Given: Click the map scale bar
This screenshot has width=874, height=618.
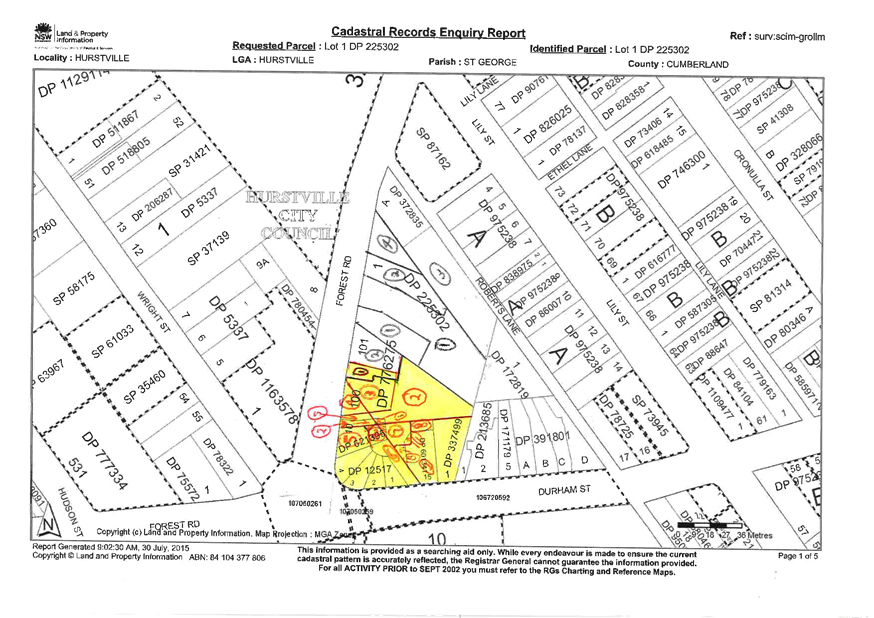Looking at the screenshot, I should 702,524.
